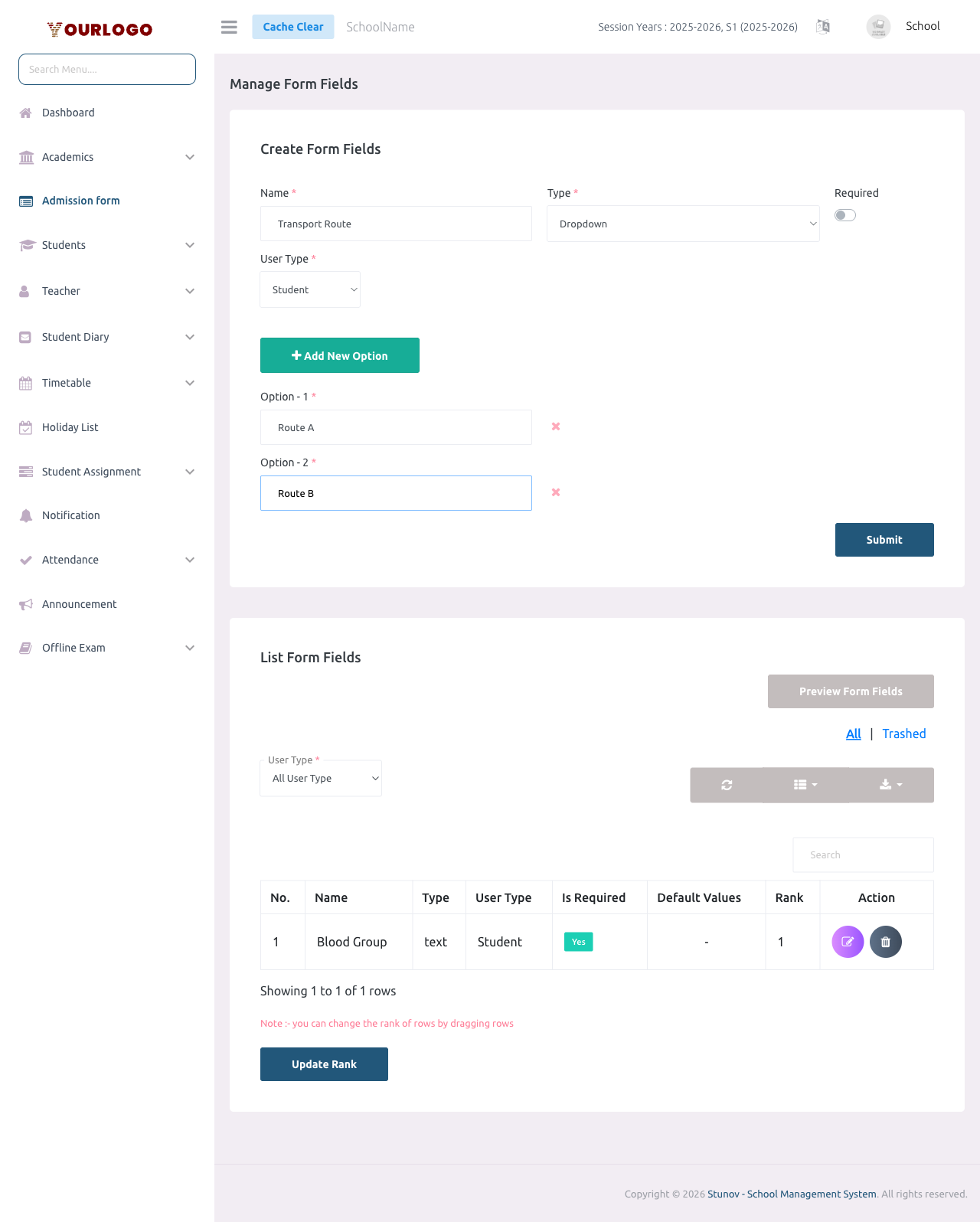The width and height of the screenshot is (980, 1222).
Task: Expand the Attendance submenu chevron
Action: point(190,560)
